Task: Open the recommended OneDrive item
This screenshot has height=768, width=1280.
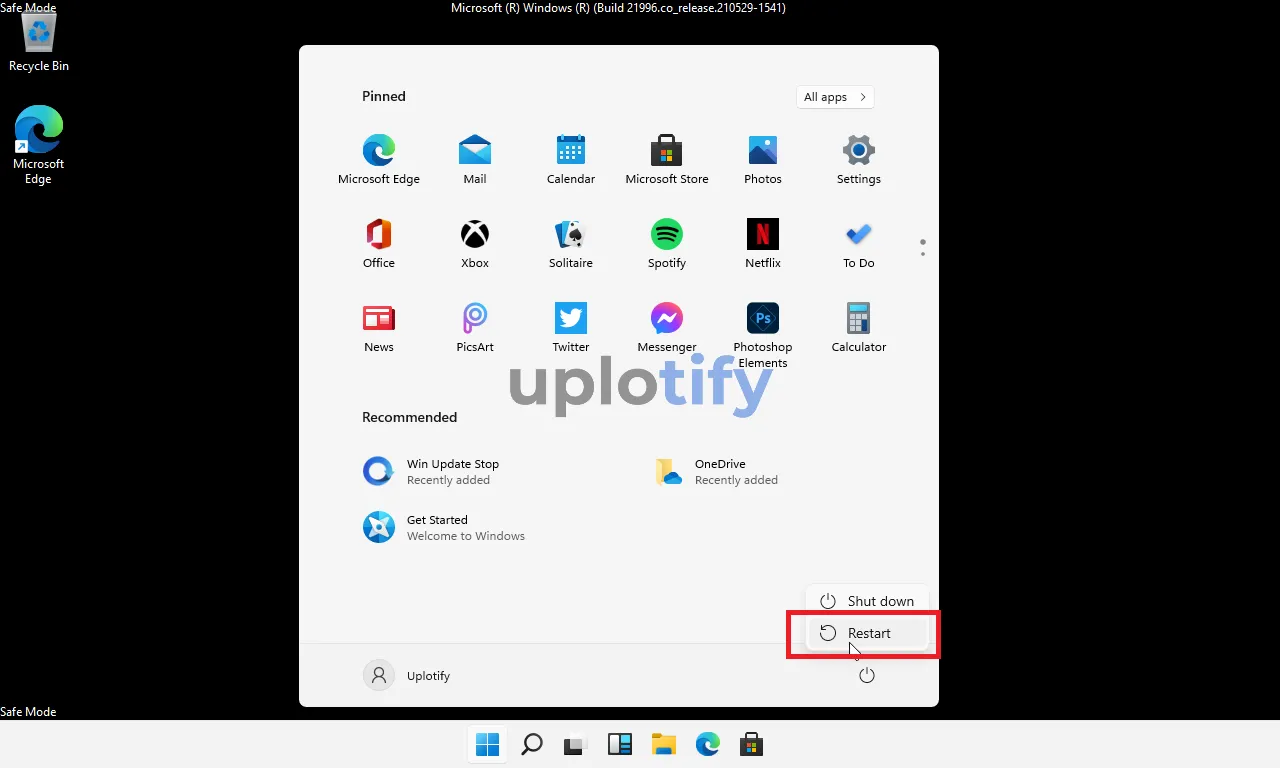Action: pos(716,472)
